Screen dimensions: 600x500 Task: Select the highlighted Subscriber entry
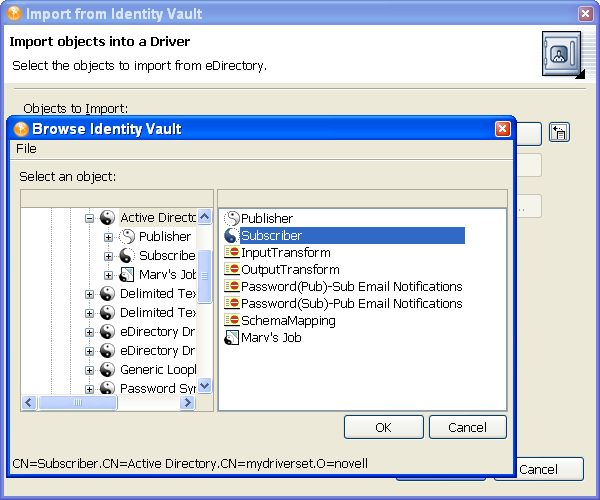352,236
